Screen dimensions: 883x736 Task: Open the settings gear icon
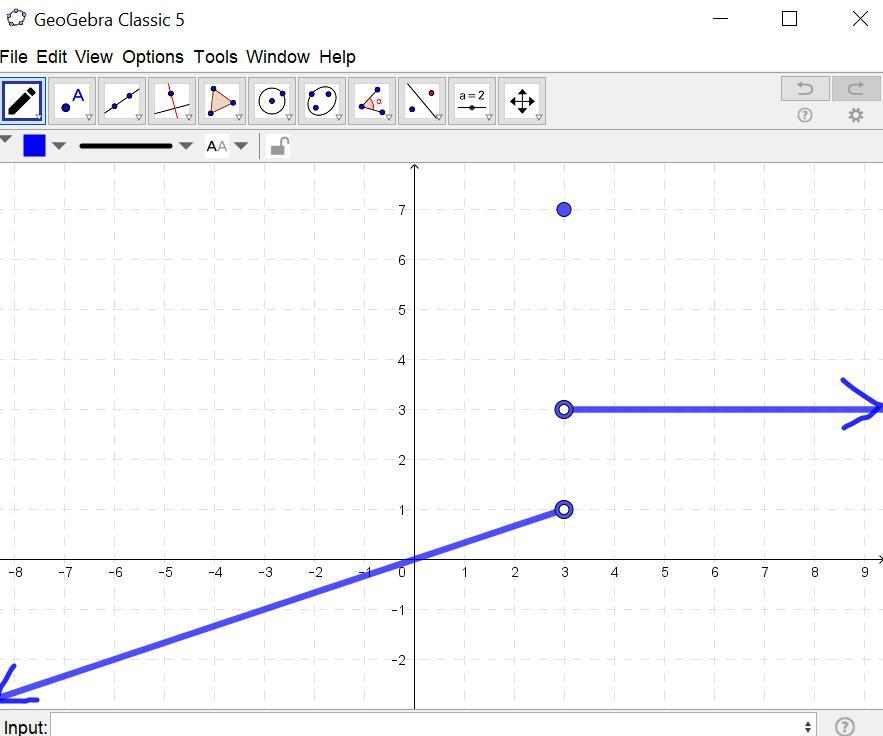coord(856,115)
